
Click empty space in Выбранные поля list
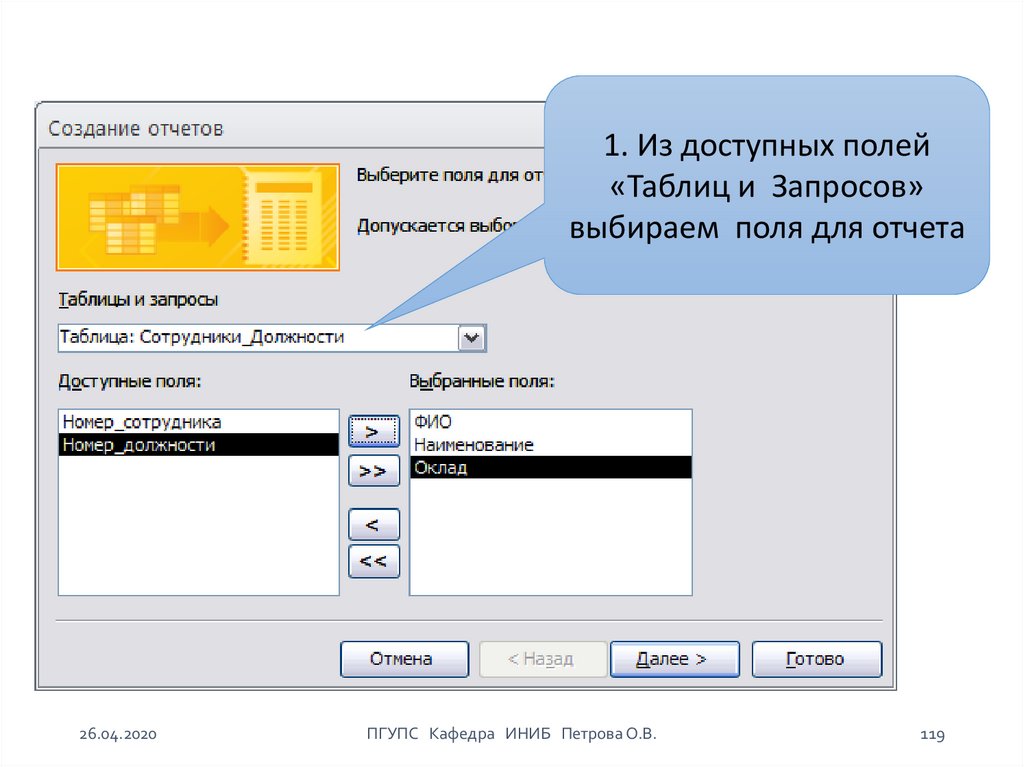550,540
